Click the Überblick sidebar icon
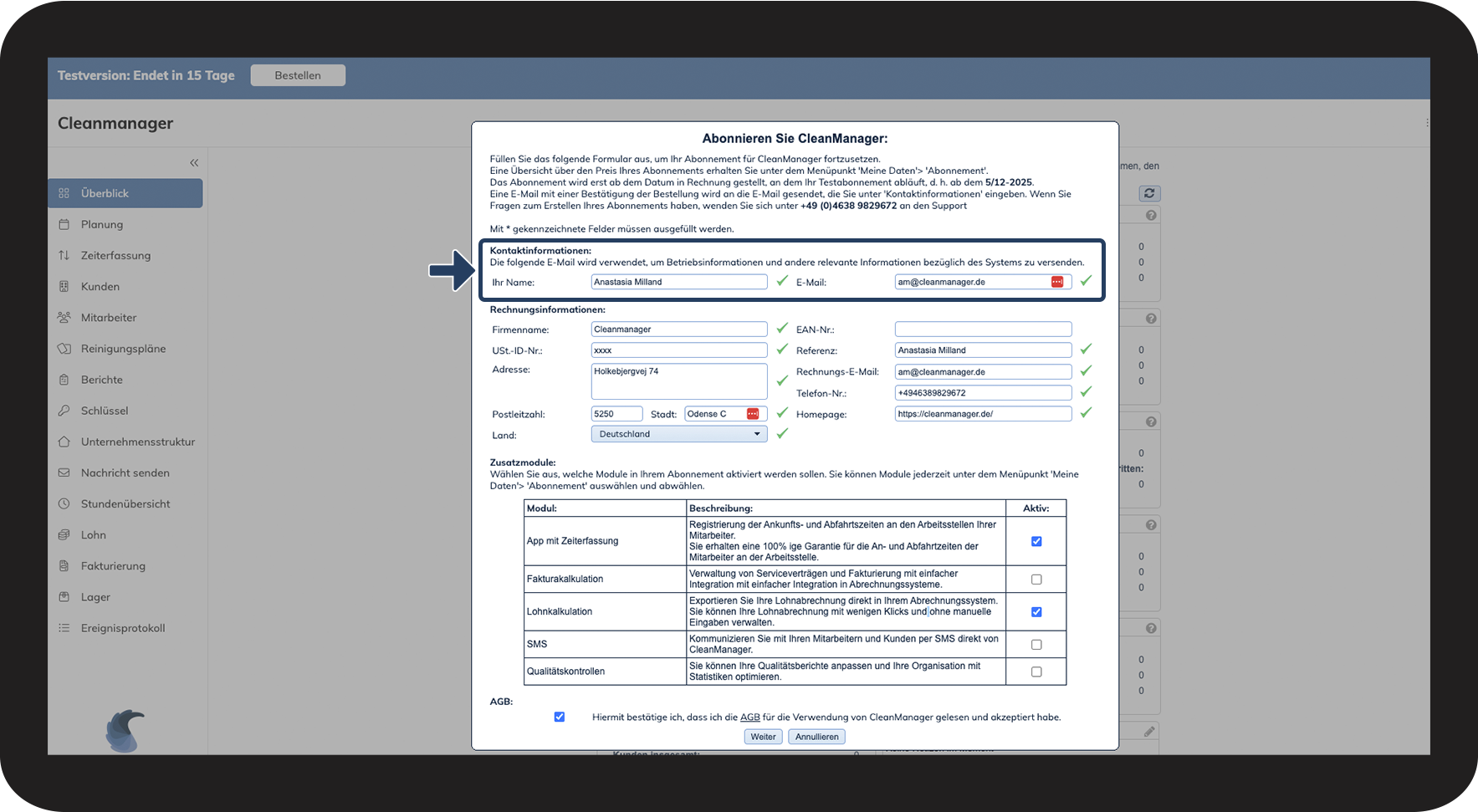Image resolution: width=1478 pixels, height=812 pixels. pos(64,193)
